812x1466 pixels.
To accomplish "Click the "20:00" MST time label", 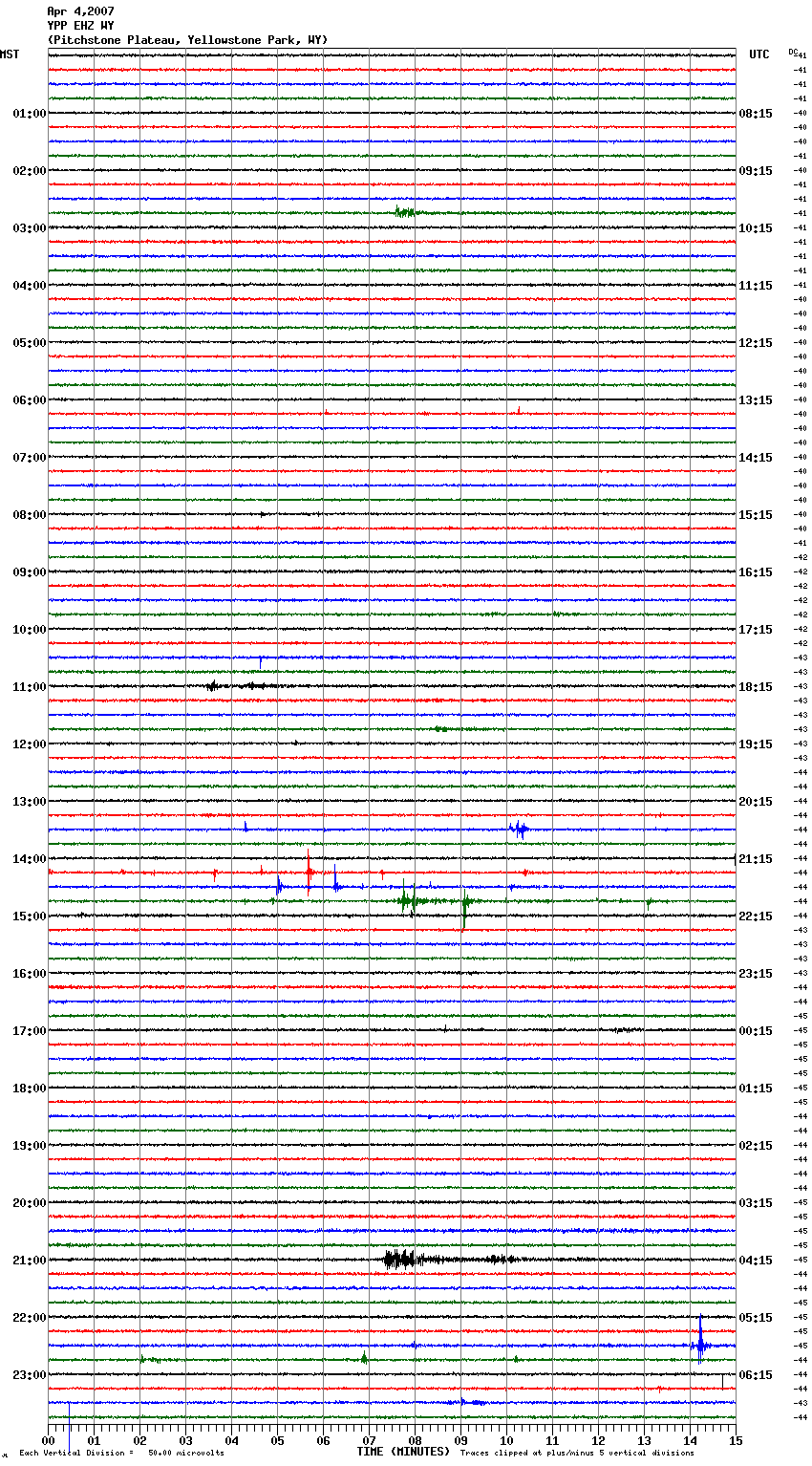I will (x=30, y=1203).
